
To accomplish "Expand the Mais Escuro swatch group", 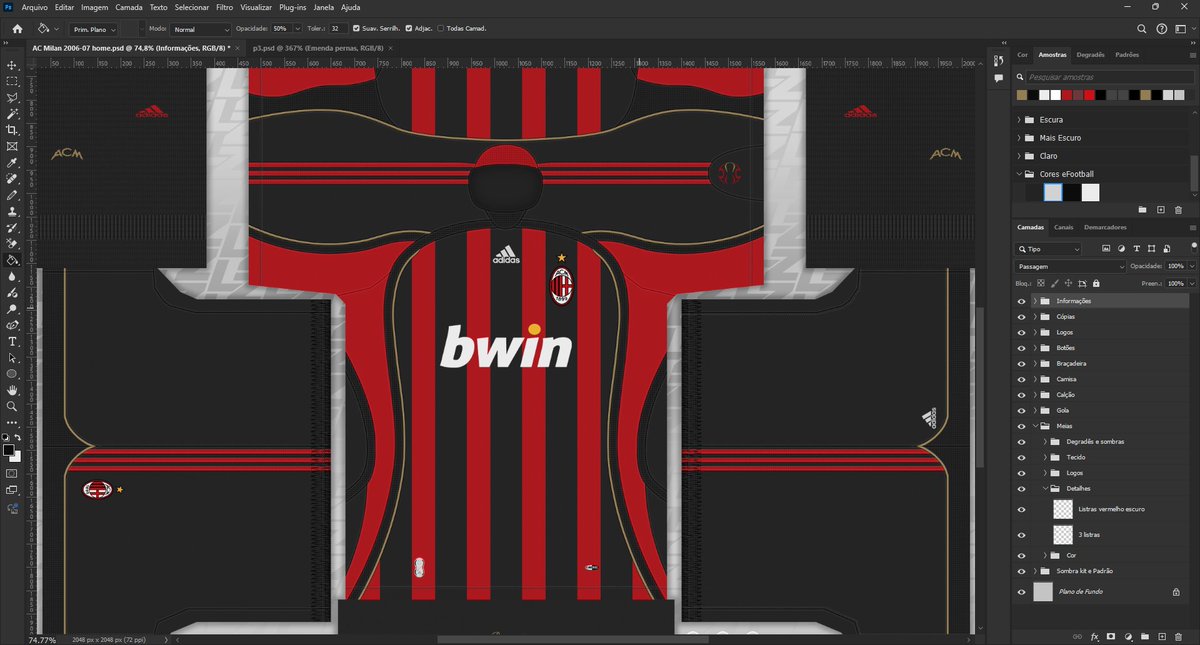I will pyautogui.click(x=1020, y=138).
